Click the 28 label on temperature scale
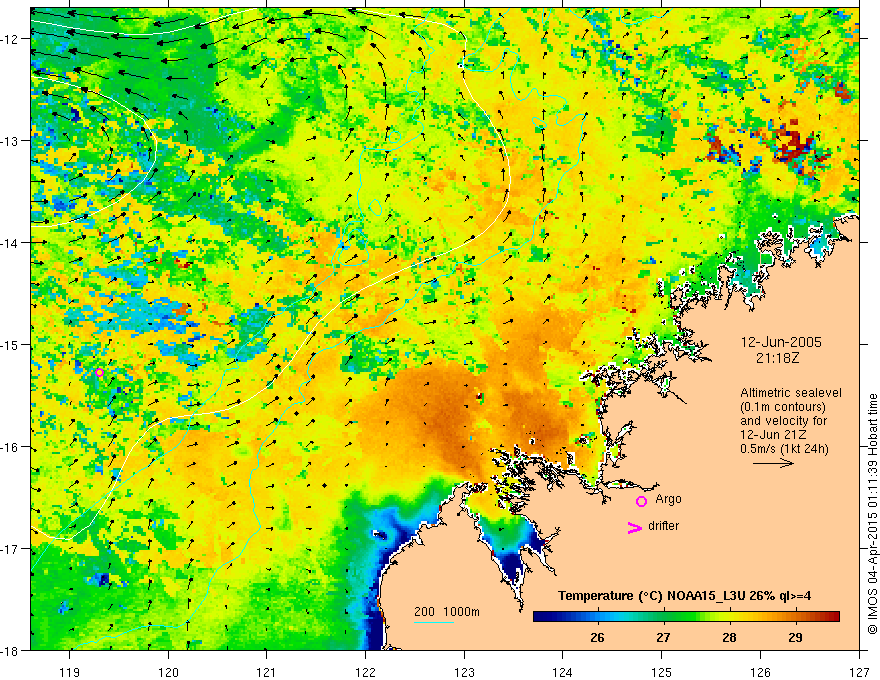This screenshot has width=880, height=680. (x=729, y=637)
